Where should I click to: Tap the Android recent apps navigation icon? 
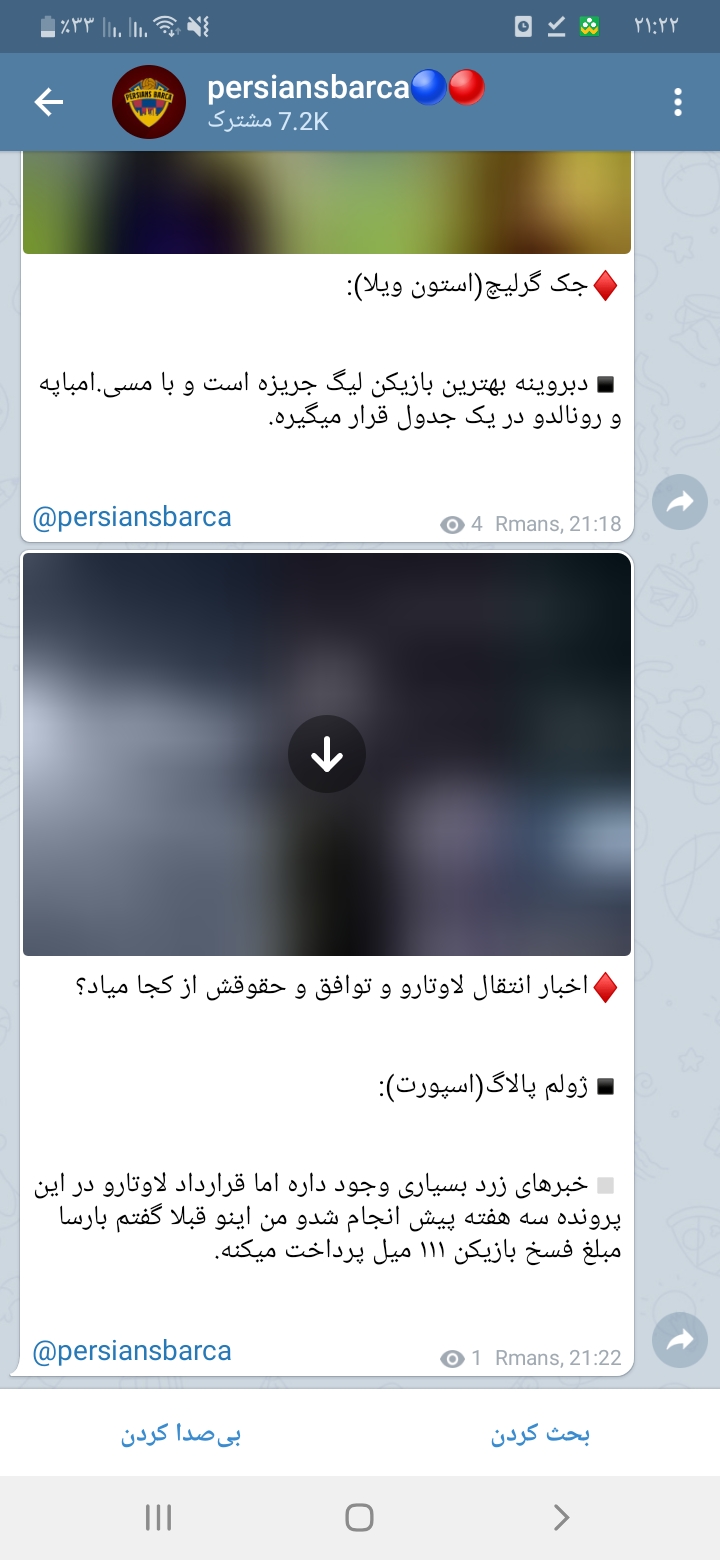point(158,1517)
